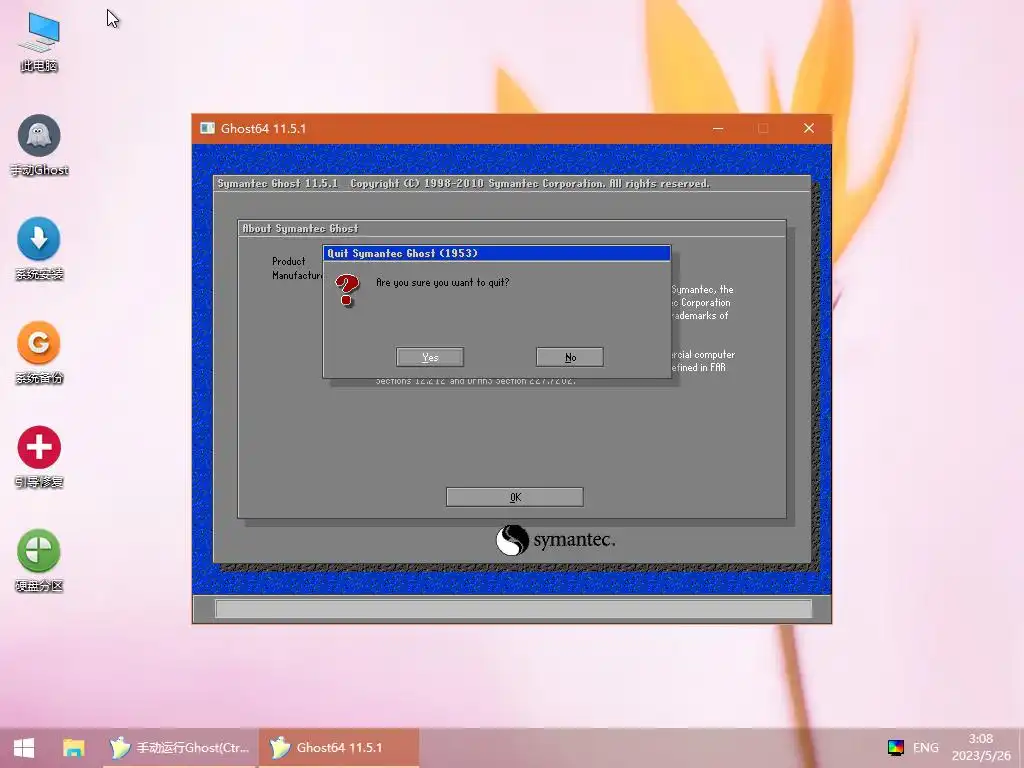Image resolution: width=1024 pixels, height=768 pixels.
Task: Open File Explorer from taskbar
Action: pyautogui.click(x=74, y=748)
